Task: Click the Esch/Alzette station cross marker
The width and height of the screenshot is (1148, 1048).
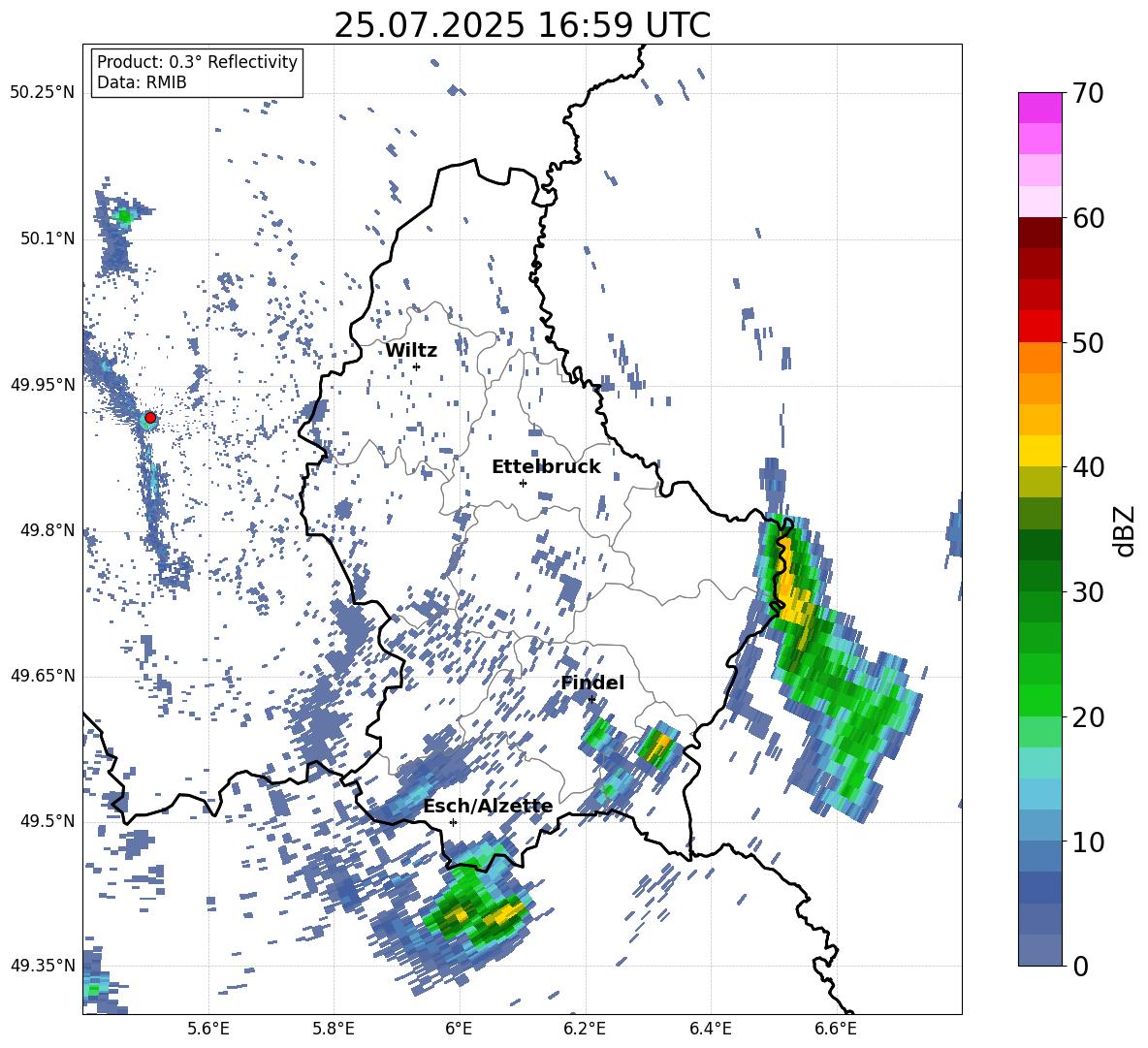Action: coord(453,822)
